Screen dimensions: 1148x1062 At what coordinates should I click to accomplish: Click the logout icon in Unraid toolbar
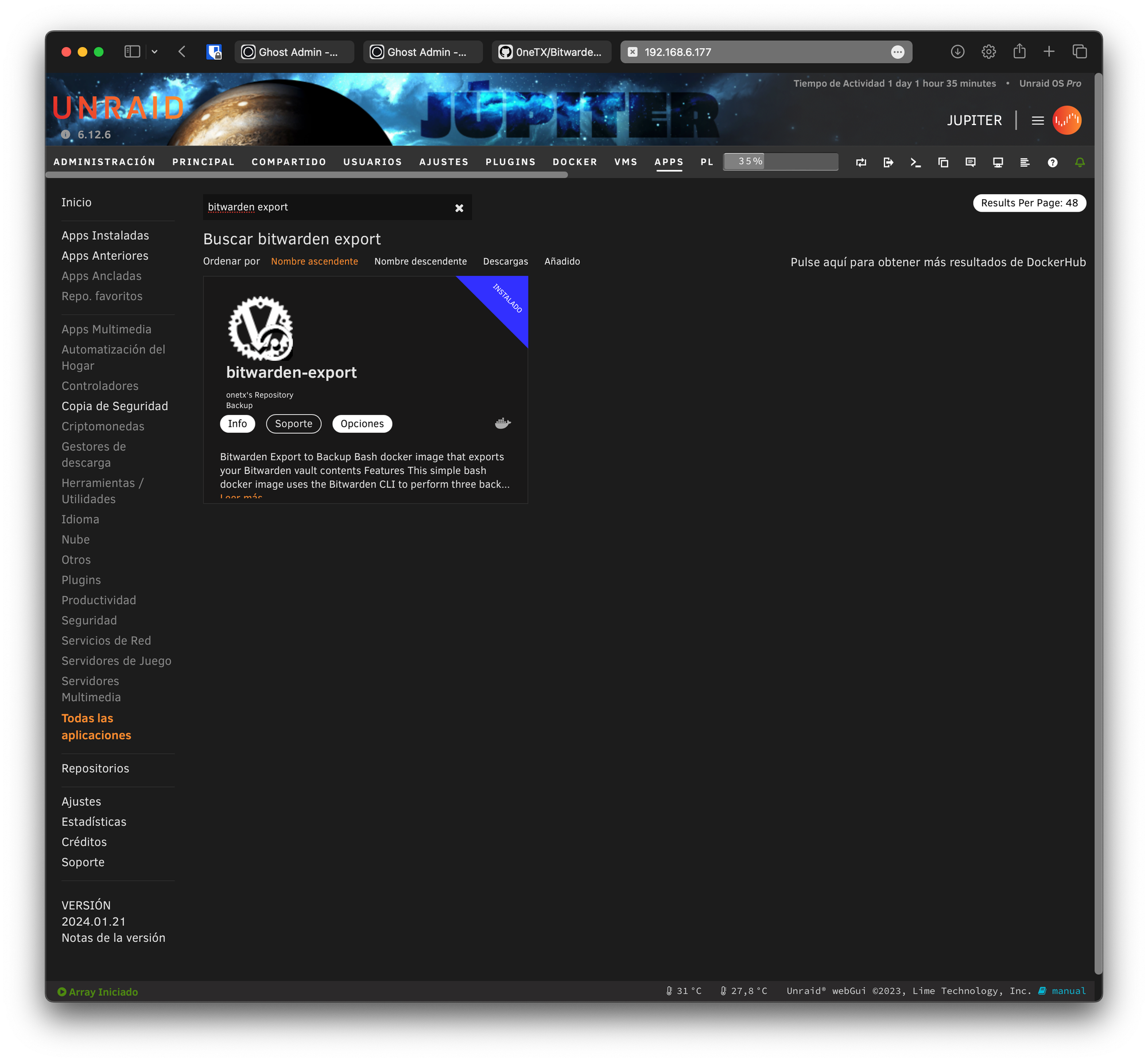tap(888, 162)
